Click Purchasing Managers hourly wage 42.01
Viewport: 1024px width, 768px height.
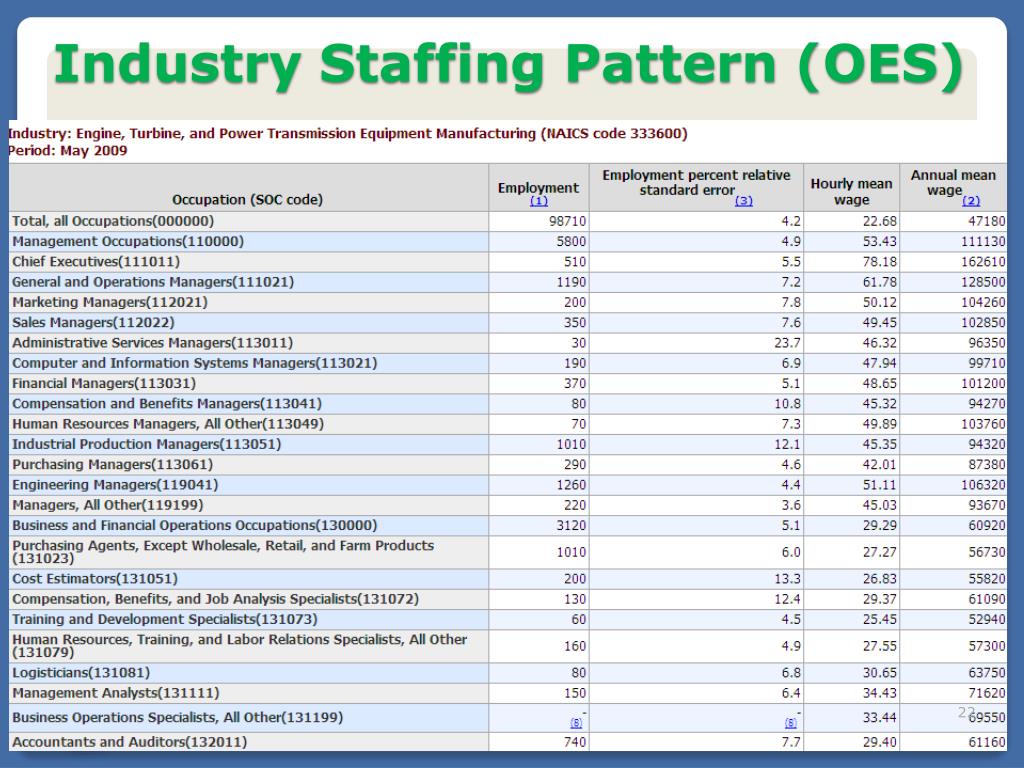[x=880, y=464]
